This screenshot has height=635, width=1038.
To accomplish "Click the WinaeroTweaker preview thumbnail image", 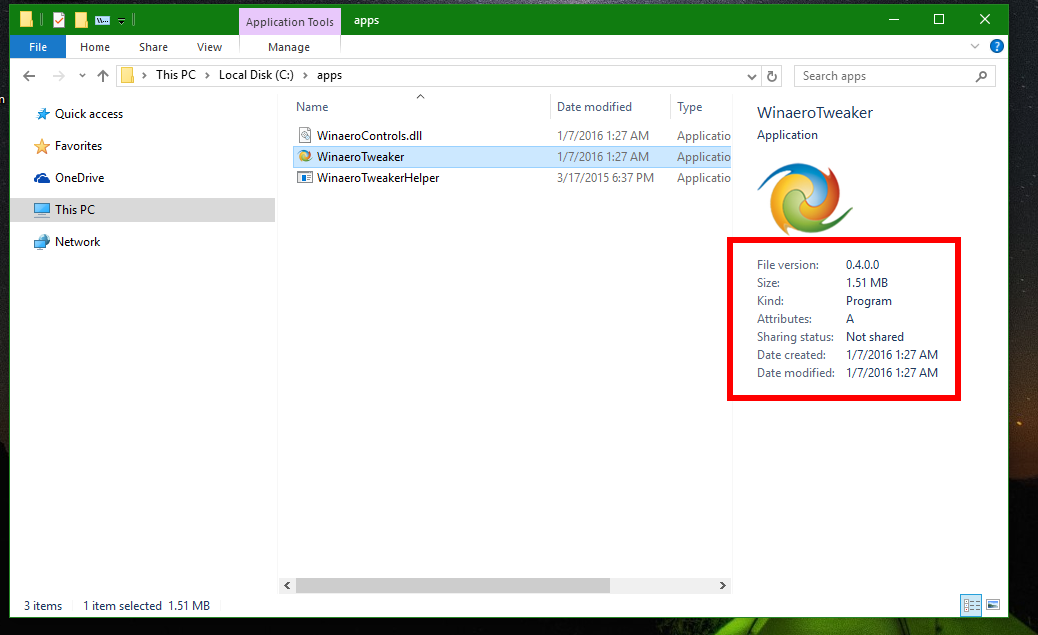I will pos(804,198).
